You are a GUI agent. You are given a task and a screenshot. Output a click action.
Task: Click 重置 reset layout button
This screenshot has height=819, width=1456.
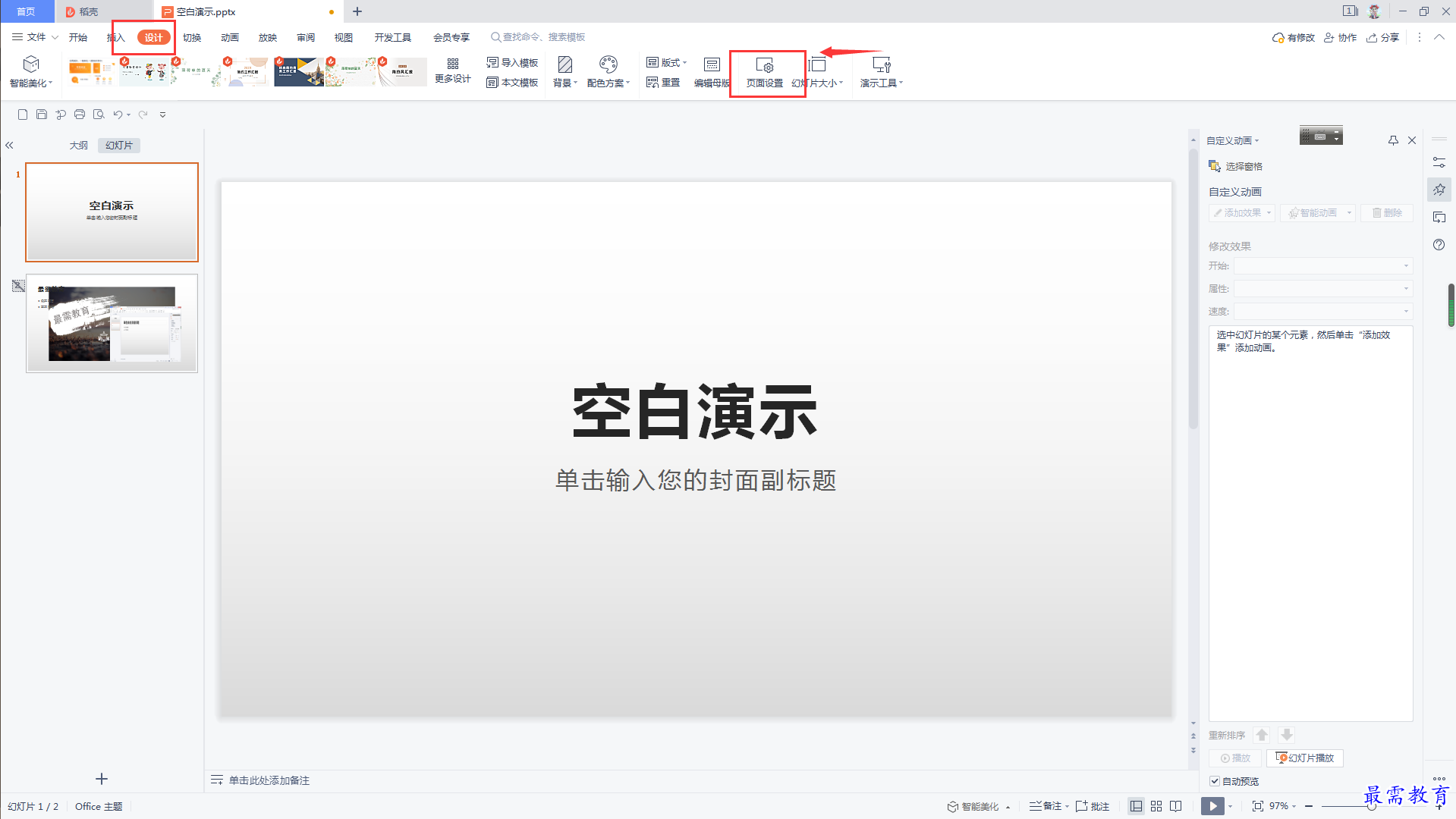tap(663, 83)
